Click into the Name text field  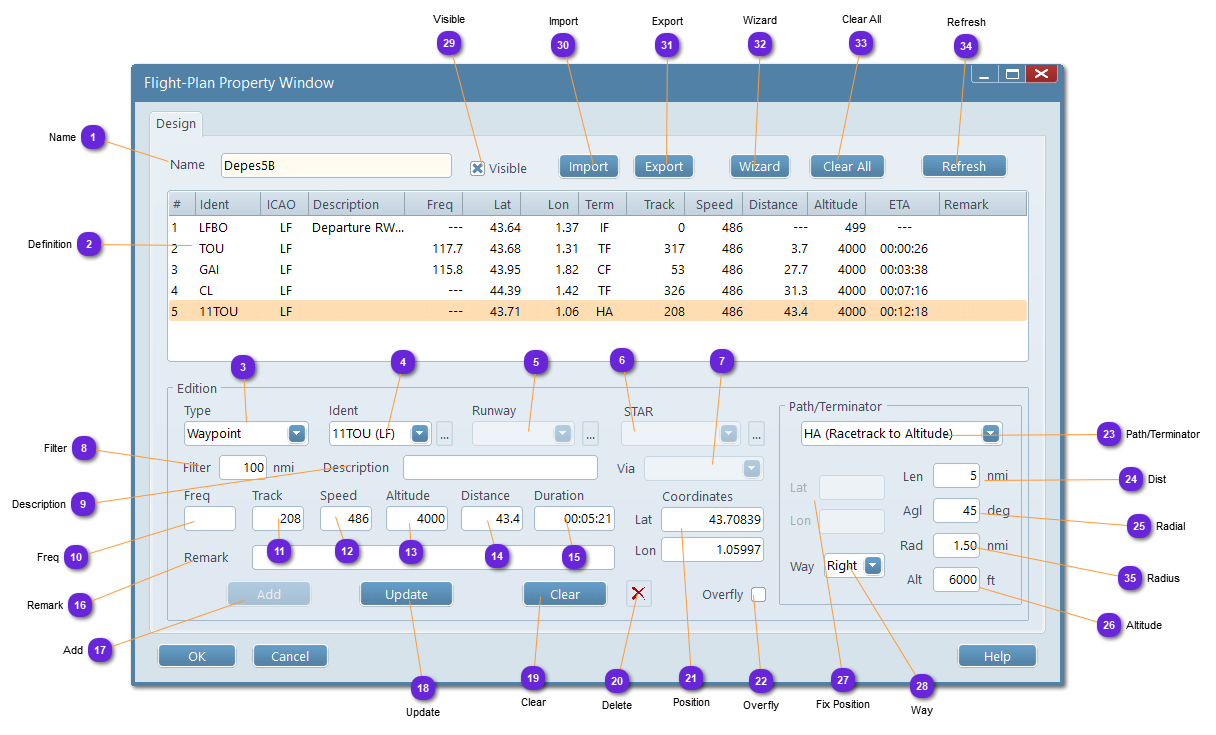coord(335,166)
